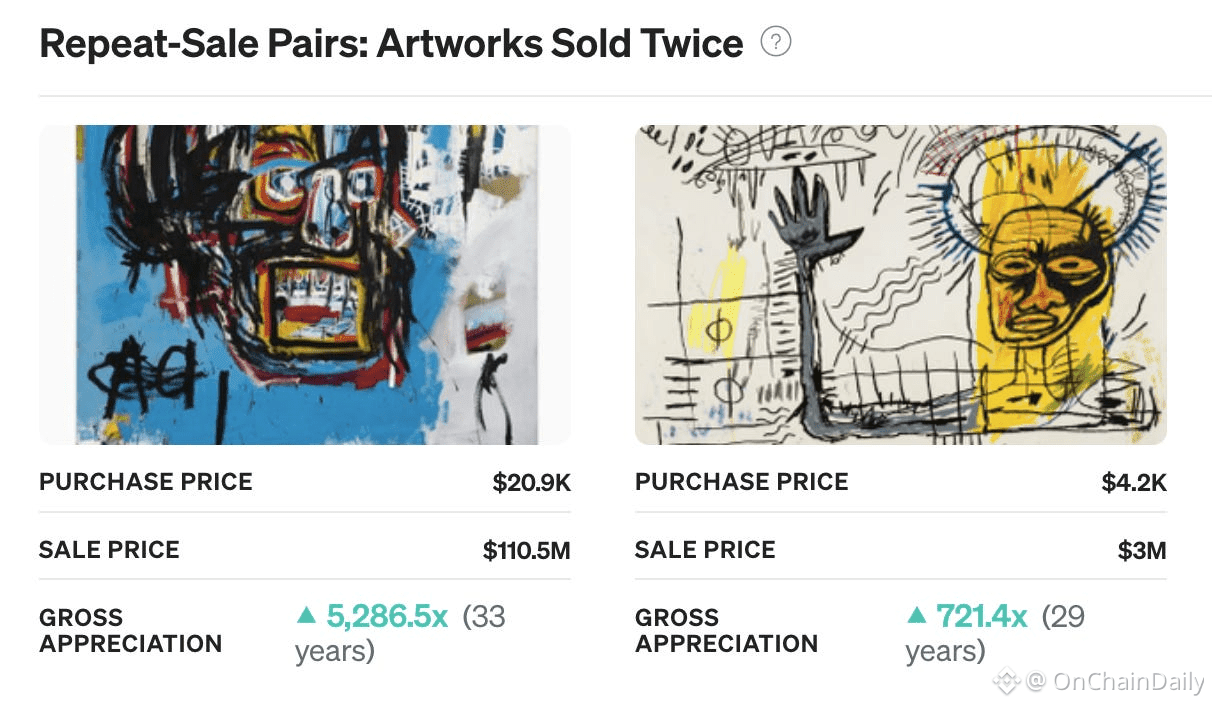Image resolution: width=1212 pixels, height=706 pixels.
Task: Click the help question mark icon
Action: point(776,42)
